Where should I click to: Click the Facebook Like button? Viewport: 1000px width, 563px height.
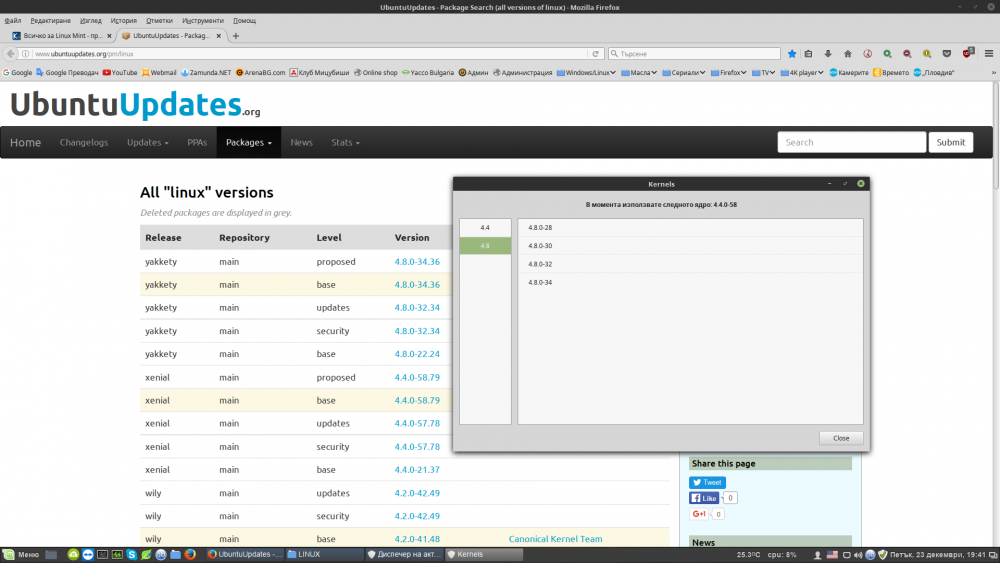click(704, 498)
